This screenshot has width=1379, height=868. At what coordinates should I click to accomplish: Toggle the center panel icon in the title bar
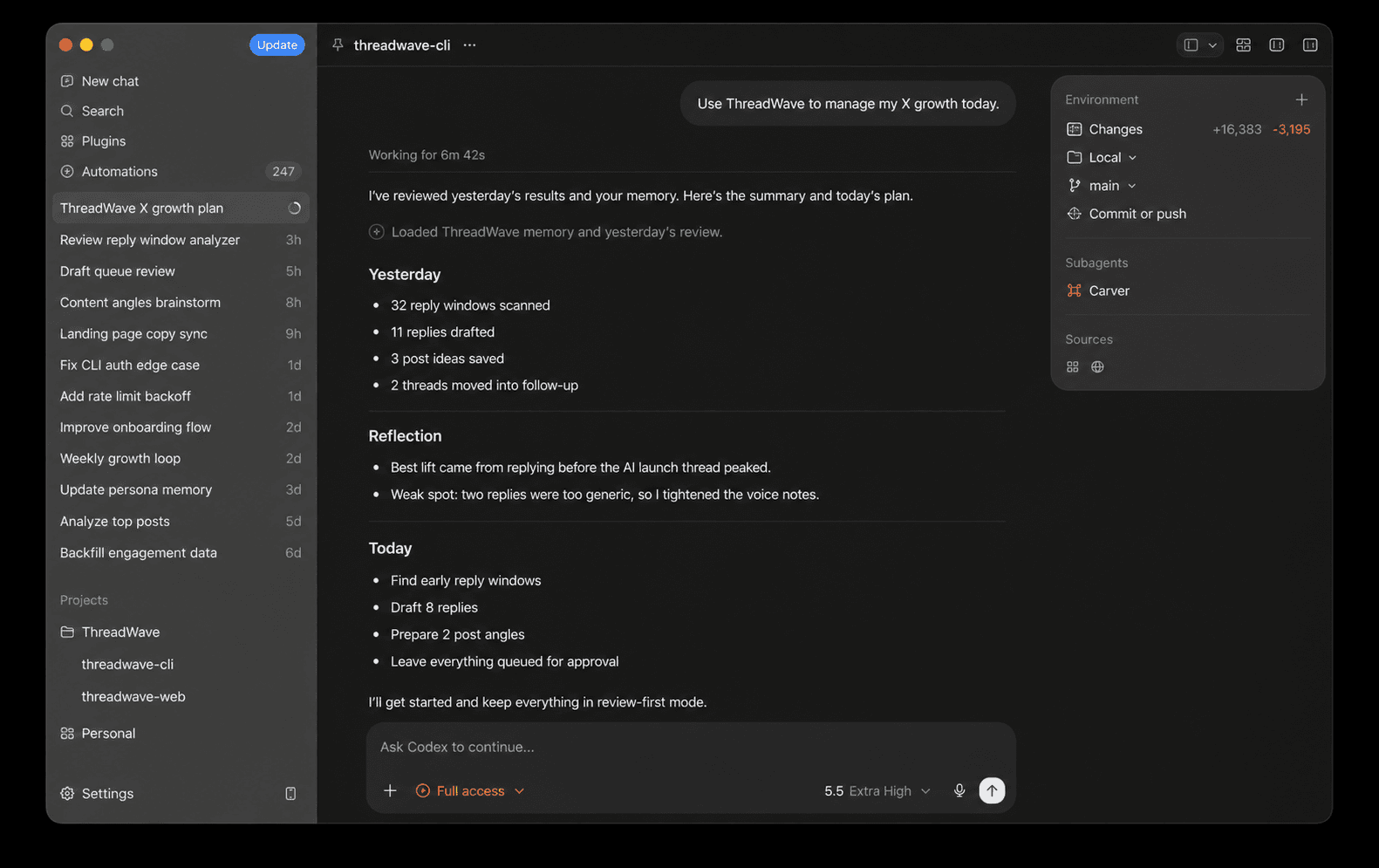tap(1276, 44)
